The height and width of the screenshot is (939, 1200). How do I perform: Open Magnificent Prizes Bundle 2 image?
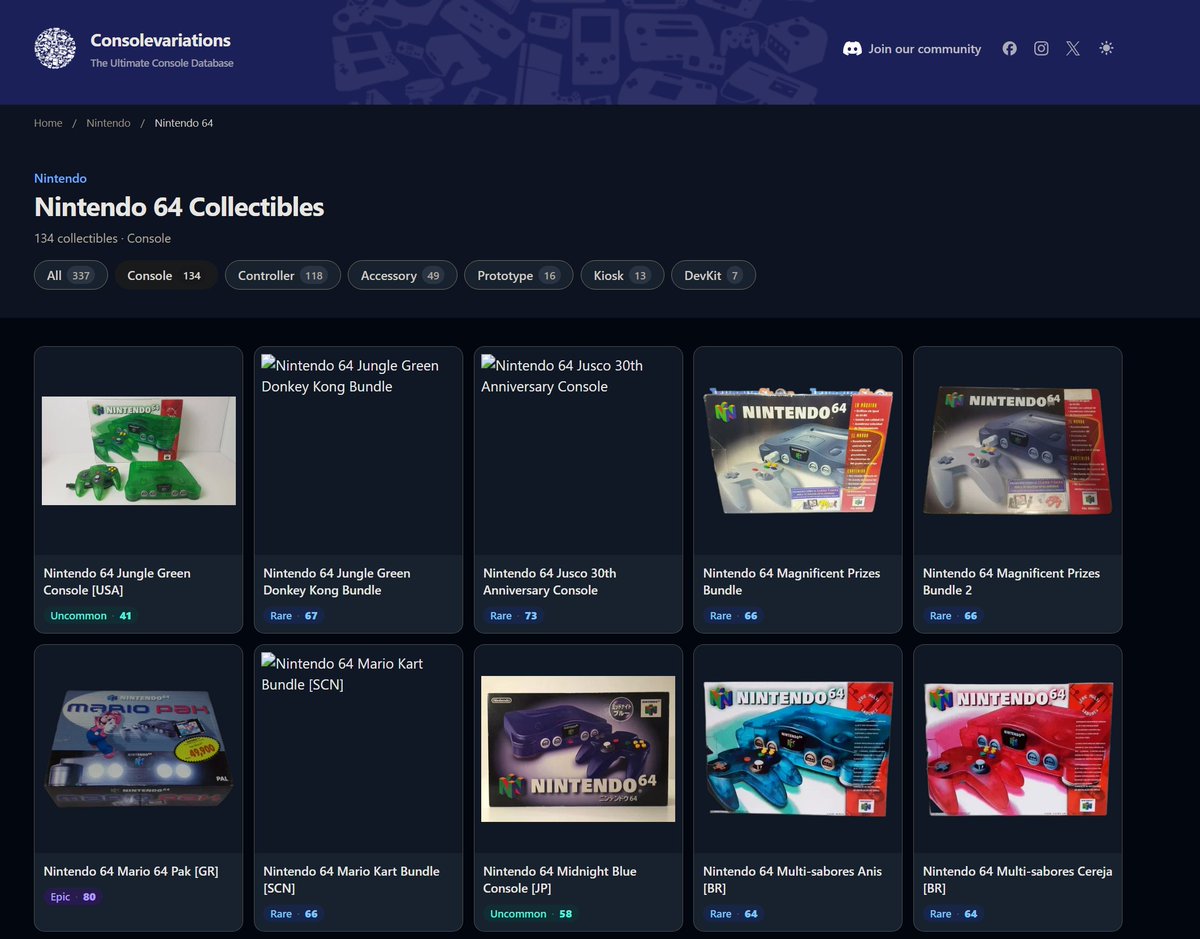tap(1018, 451)
